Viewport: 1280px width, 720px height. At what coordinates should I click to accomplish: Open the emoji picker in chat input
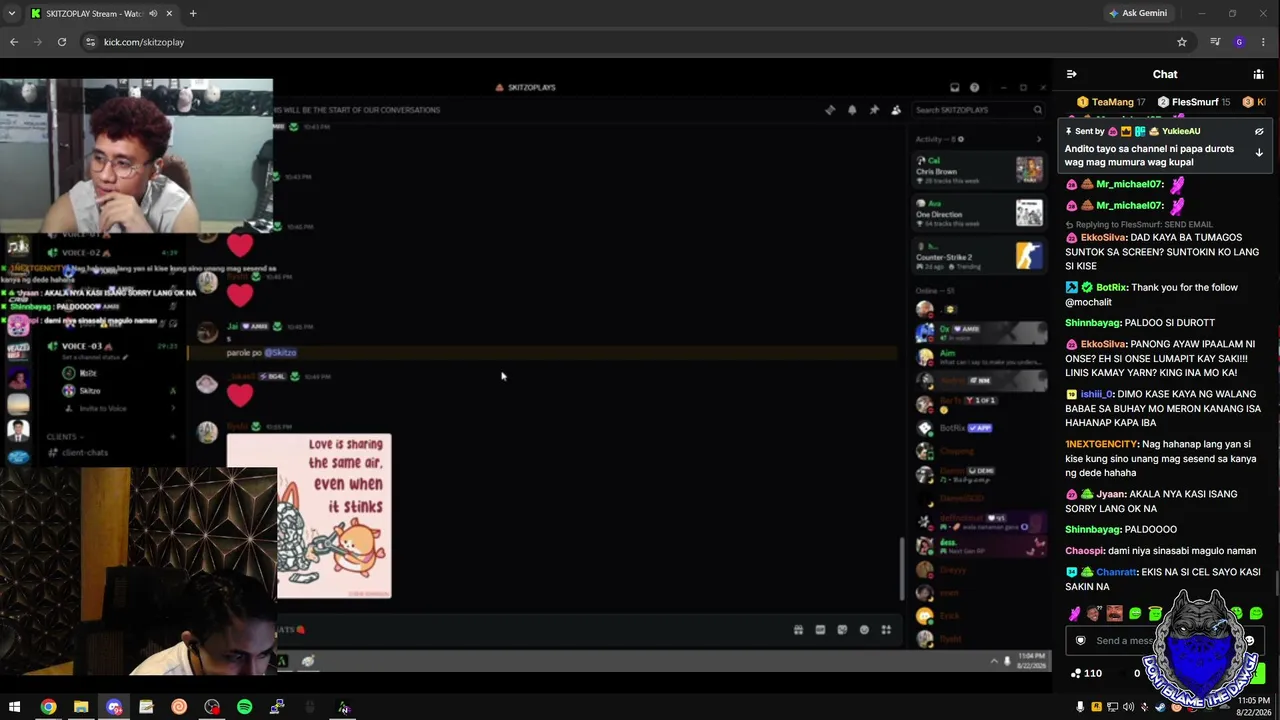(1249, 641)
